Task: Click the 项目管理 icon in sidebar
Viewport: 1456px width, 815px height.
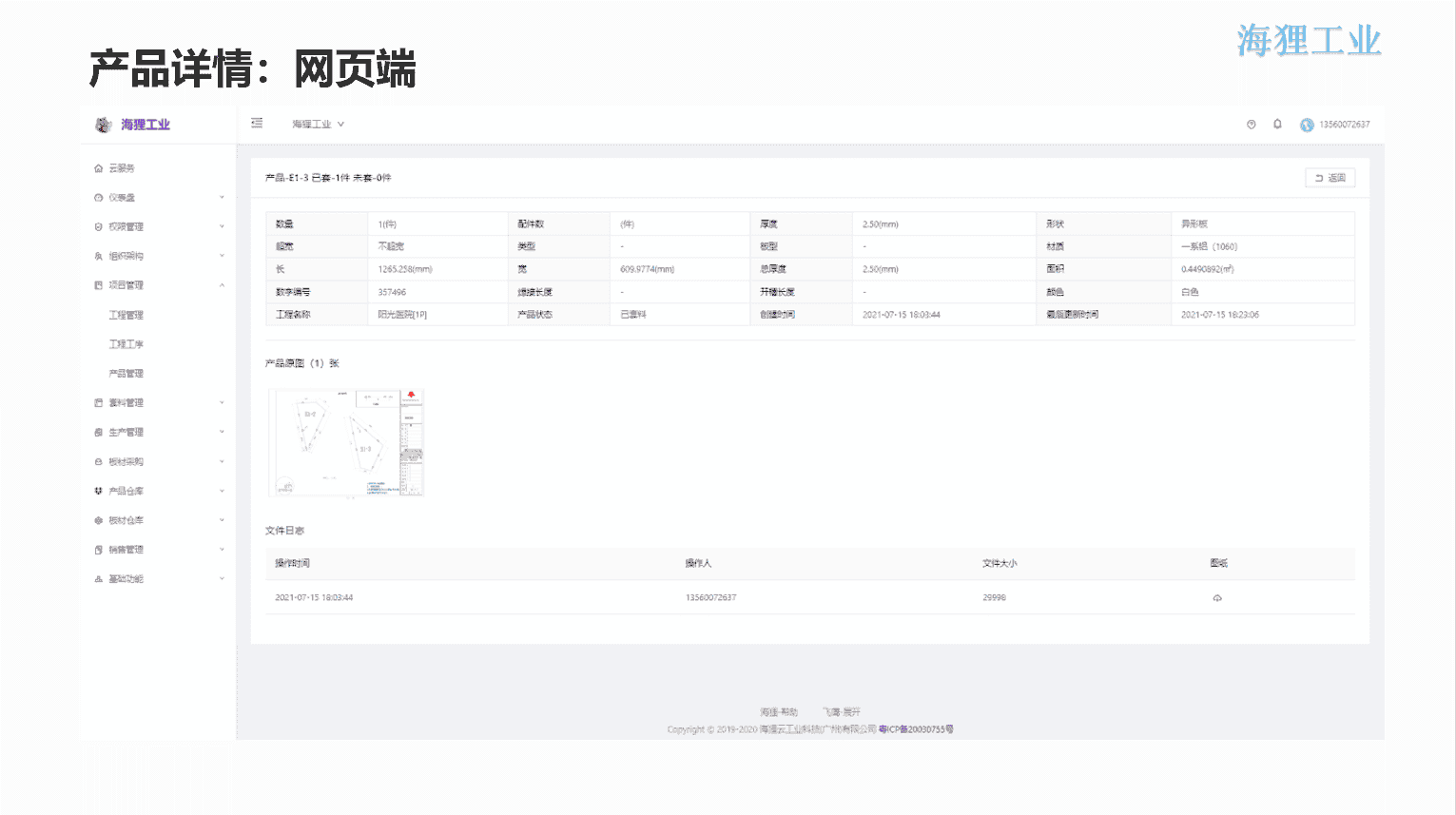Action: (x=98, y=285)
